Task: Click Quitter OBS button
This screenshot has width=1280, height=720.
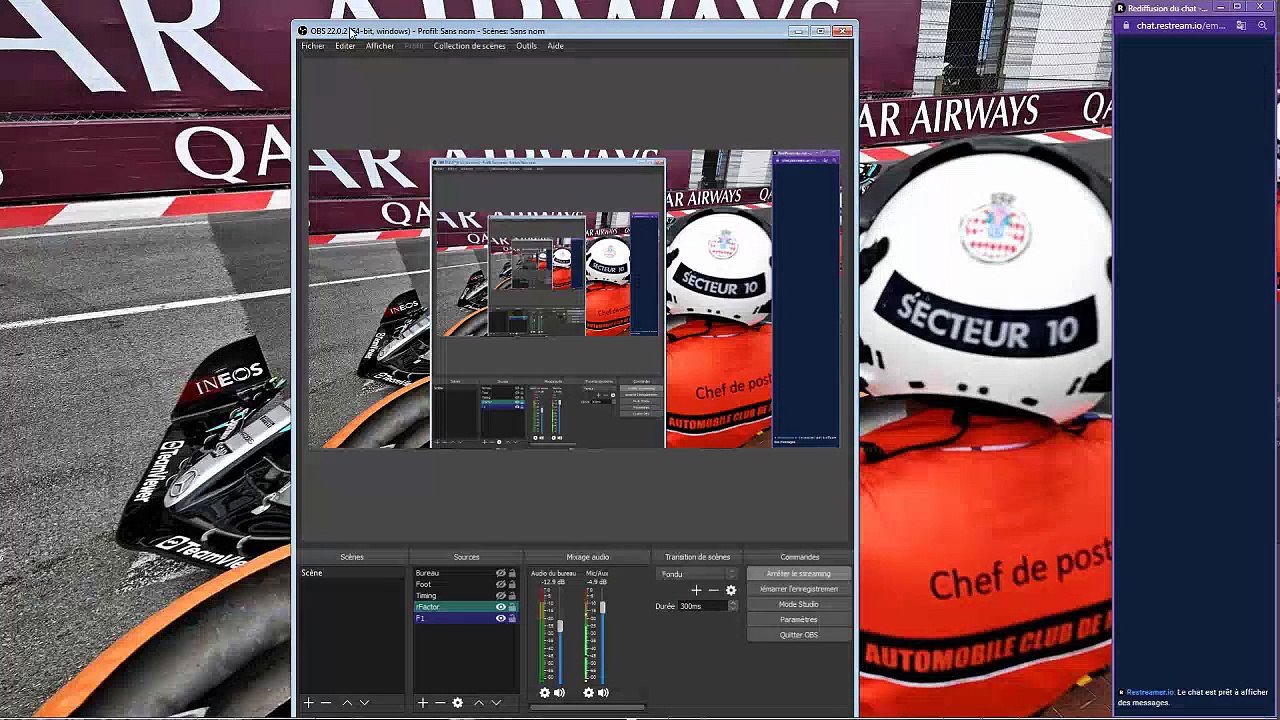Action: [798, 635]
